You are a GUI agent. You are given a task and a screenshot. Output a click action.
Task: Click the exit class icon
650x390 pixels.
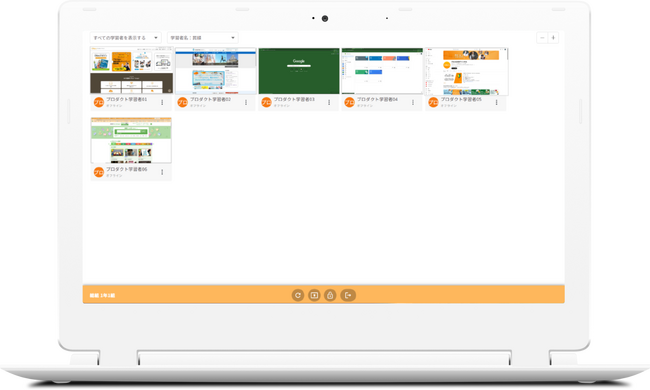pos(348,295)
